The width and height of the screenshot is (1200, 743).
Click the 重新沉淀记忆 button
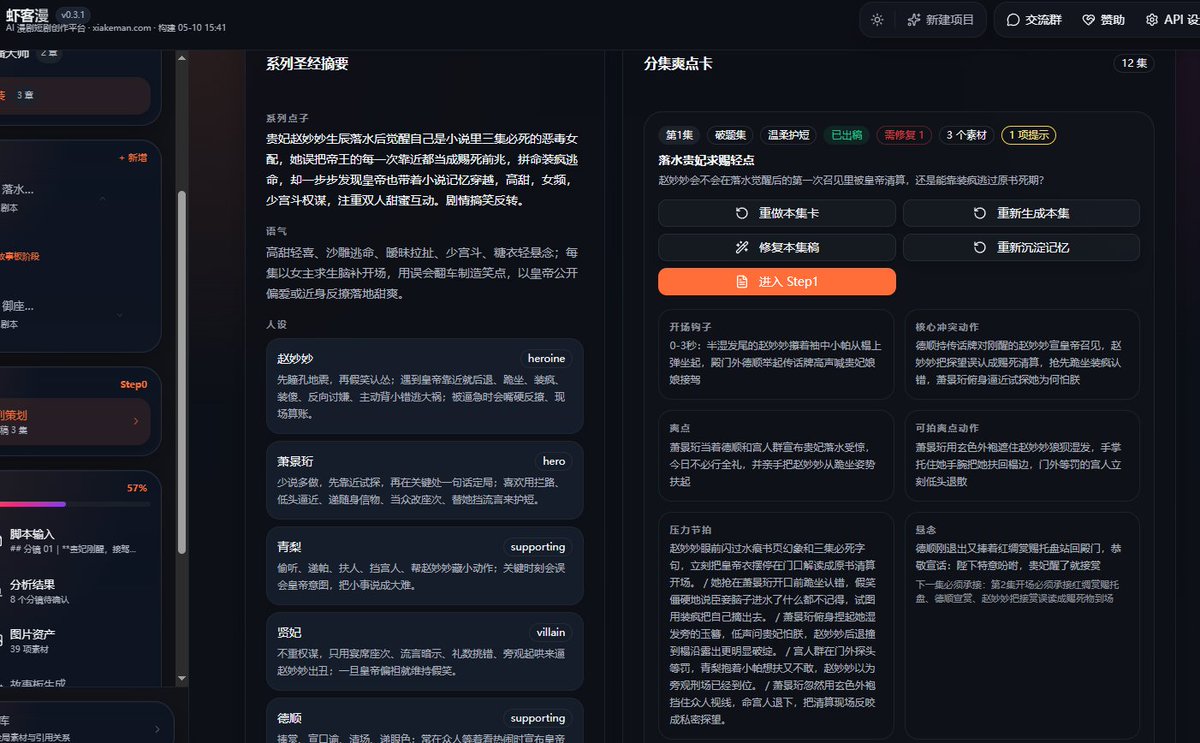tap(1021, 247)
